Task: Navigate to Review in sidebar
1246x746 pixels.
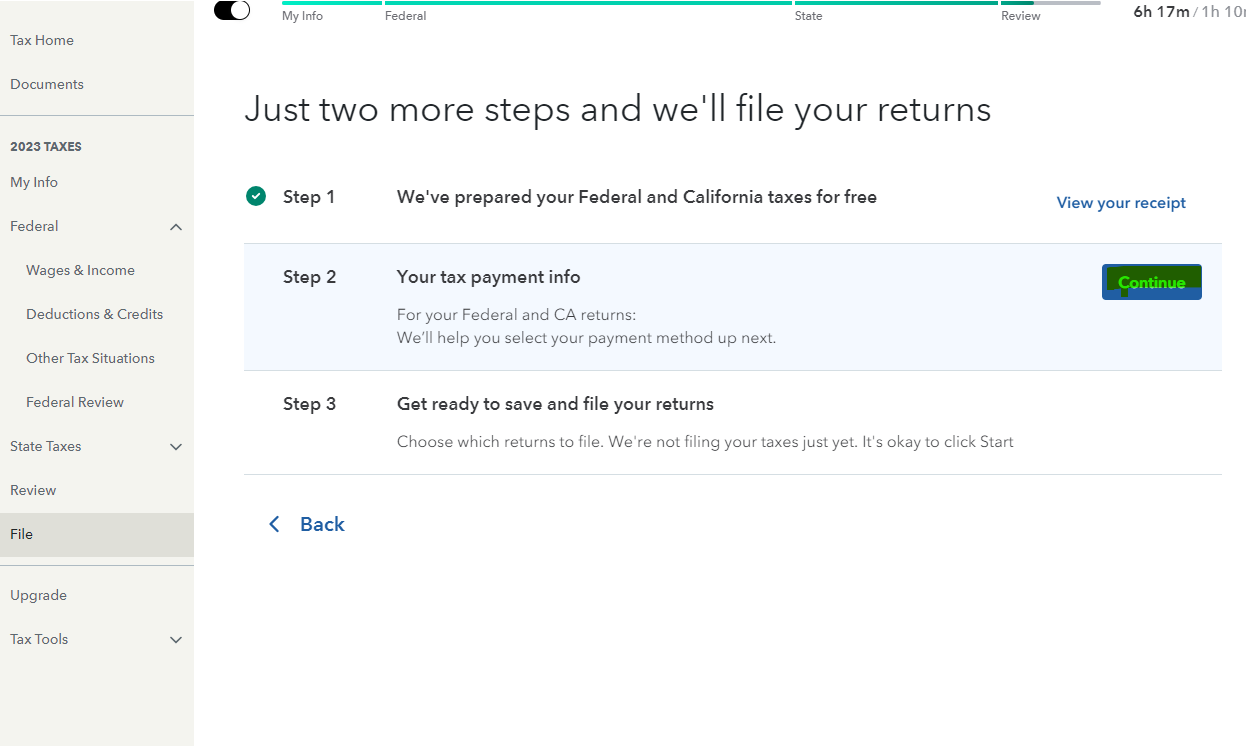Action: (33, 490)
